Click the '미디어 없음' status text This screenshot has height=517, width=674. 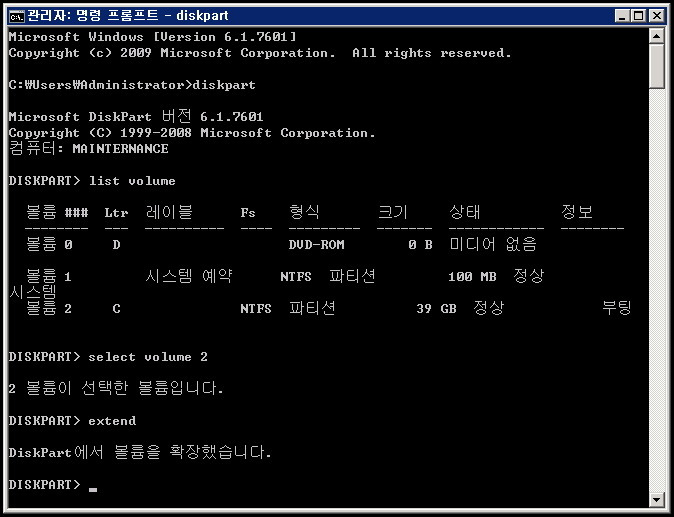click(x=493, y=244)
